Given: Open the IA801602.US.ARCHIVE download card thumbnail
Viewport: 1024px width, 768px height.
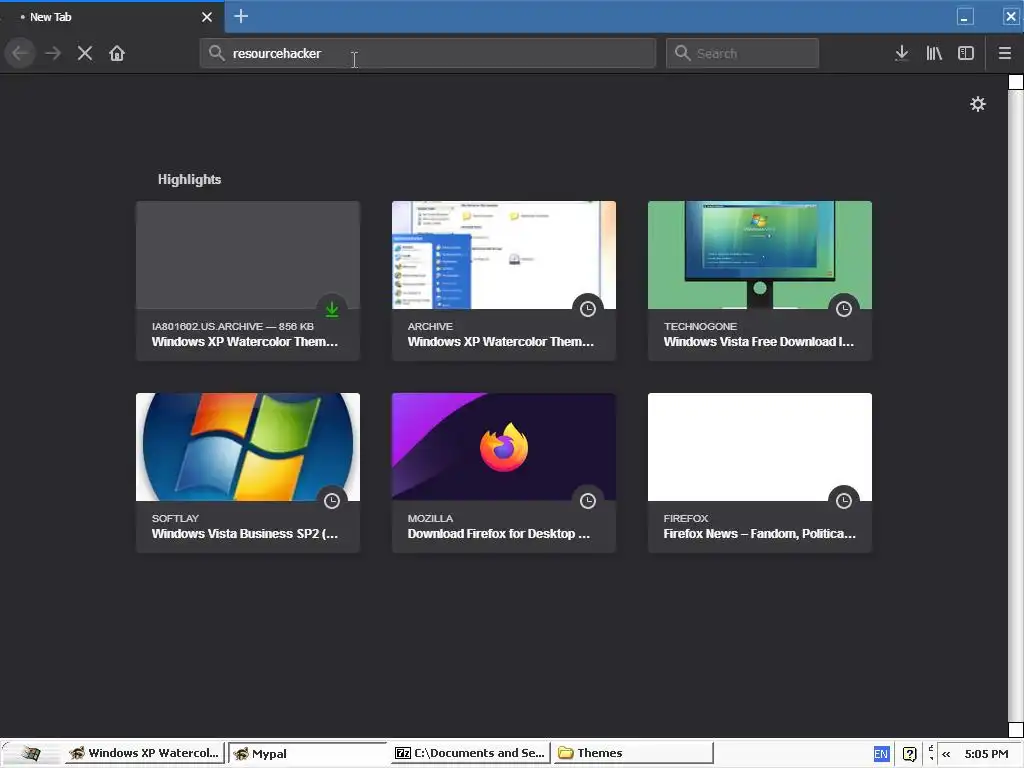Looking at the screenshot, I should (248, 255).
